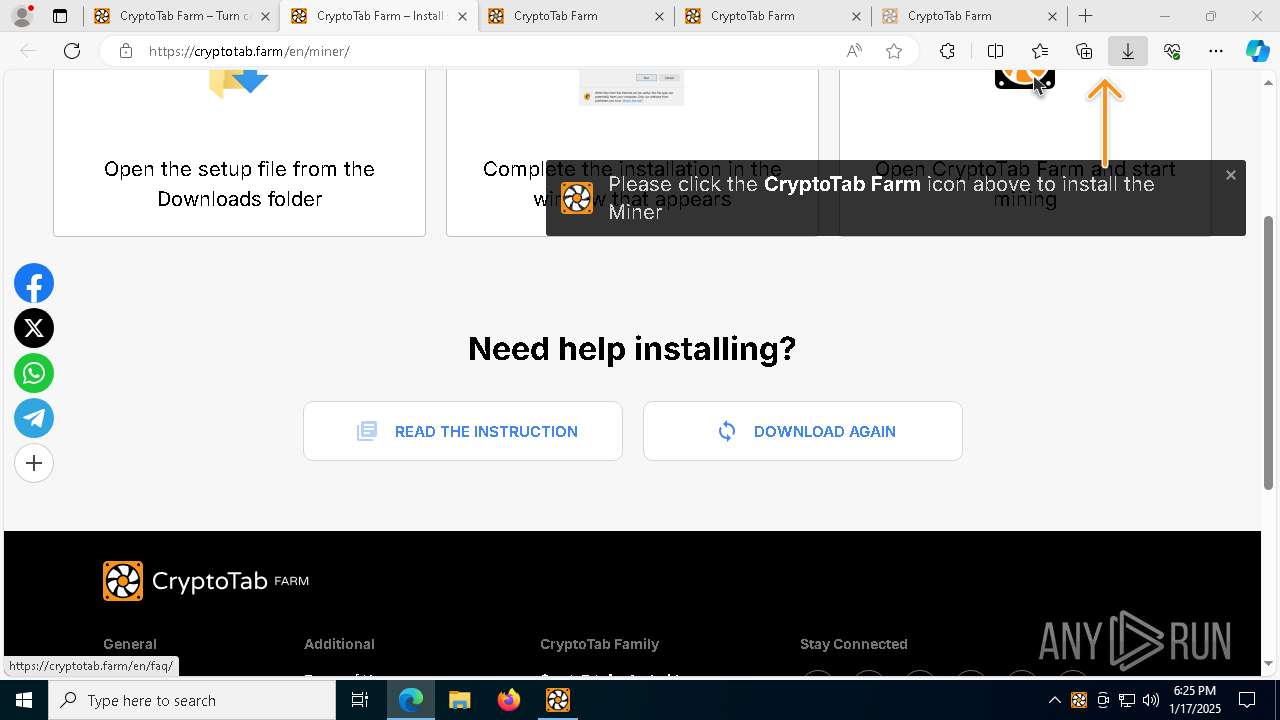This screenshot has height=720, width=1280.
Task: Open Favorites list icon
Action: pos(1040,51)
